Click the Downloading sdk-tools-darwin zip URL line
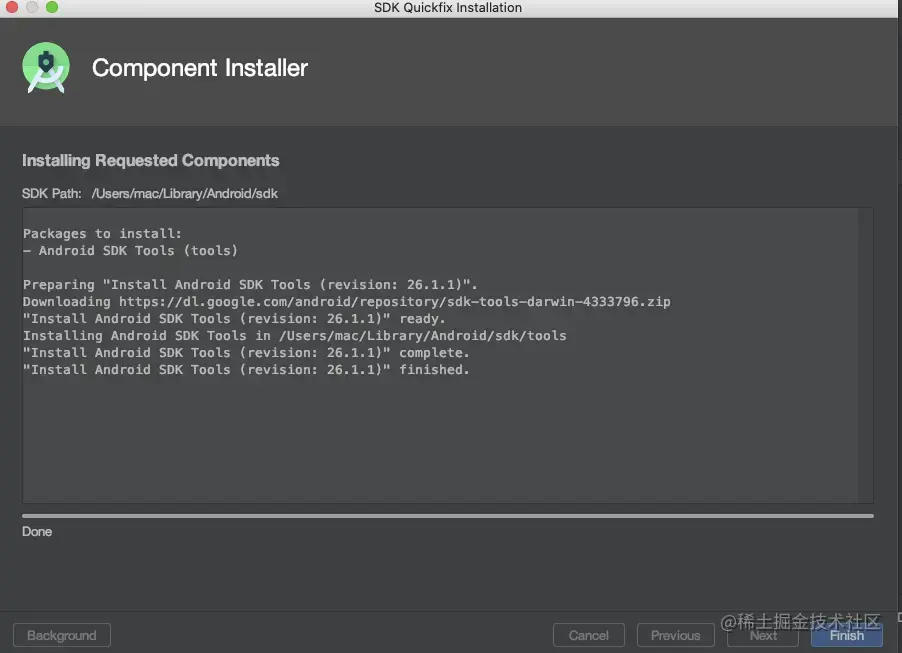Image resolution: width=902 pixels, height=653 pixels. (x=347, y=301)
